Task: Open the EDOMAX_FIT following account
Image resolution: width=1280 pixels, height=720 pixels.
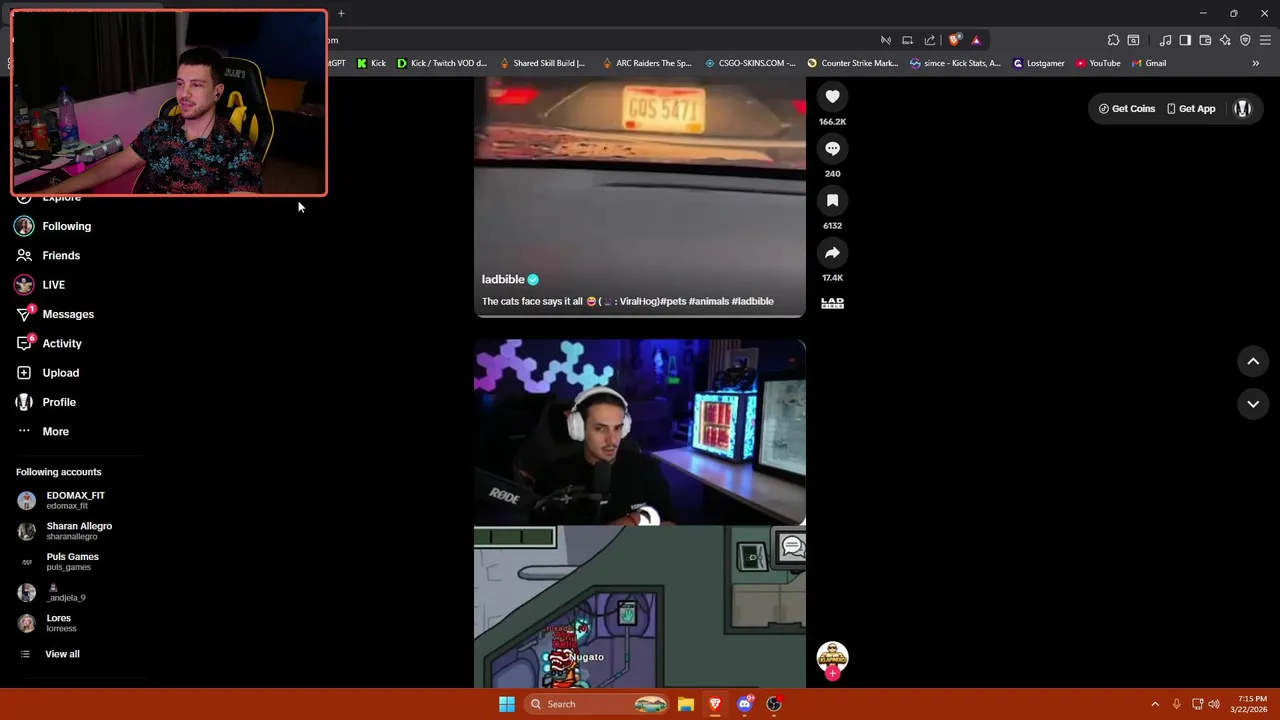Action: click(x=75, y=500)
